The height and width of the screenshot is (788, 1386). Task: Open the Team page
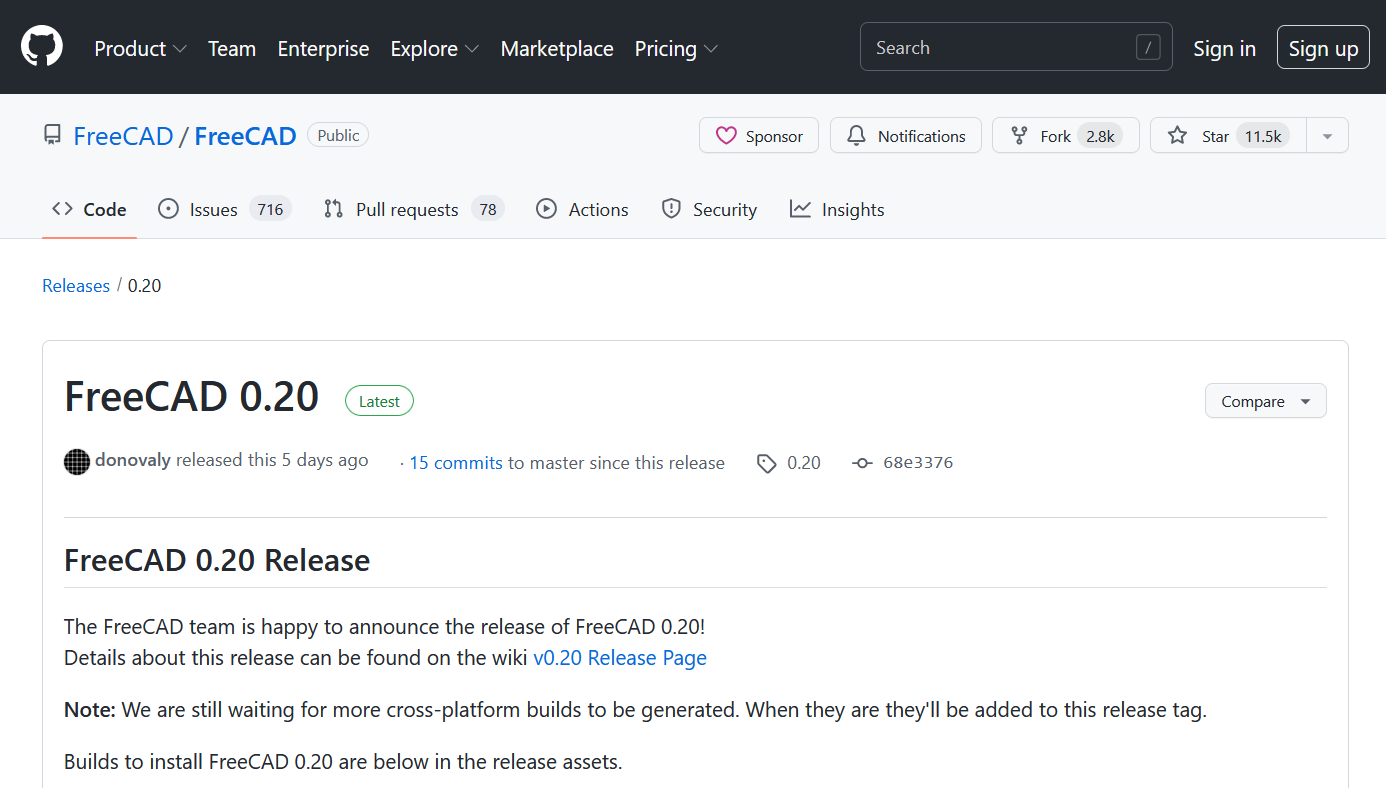pos(232,48)
